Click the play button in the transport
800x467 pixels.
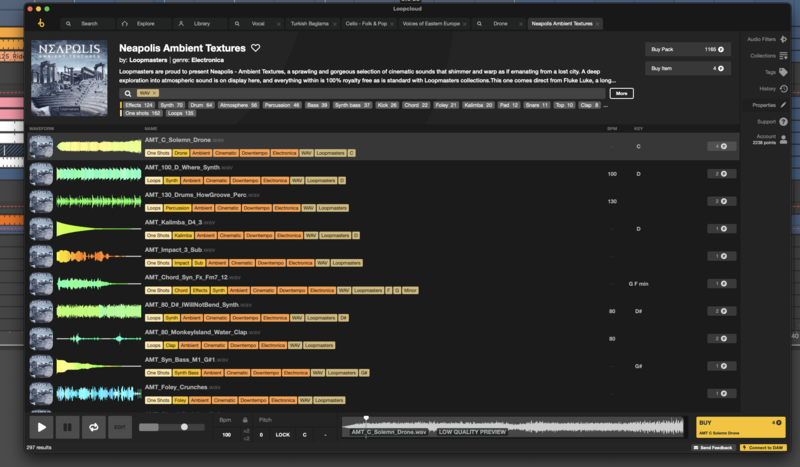coord(41,427)
